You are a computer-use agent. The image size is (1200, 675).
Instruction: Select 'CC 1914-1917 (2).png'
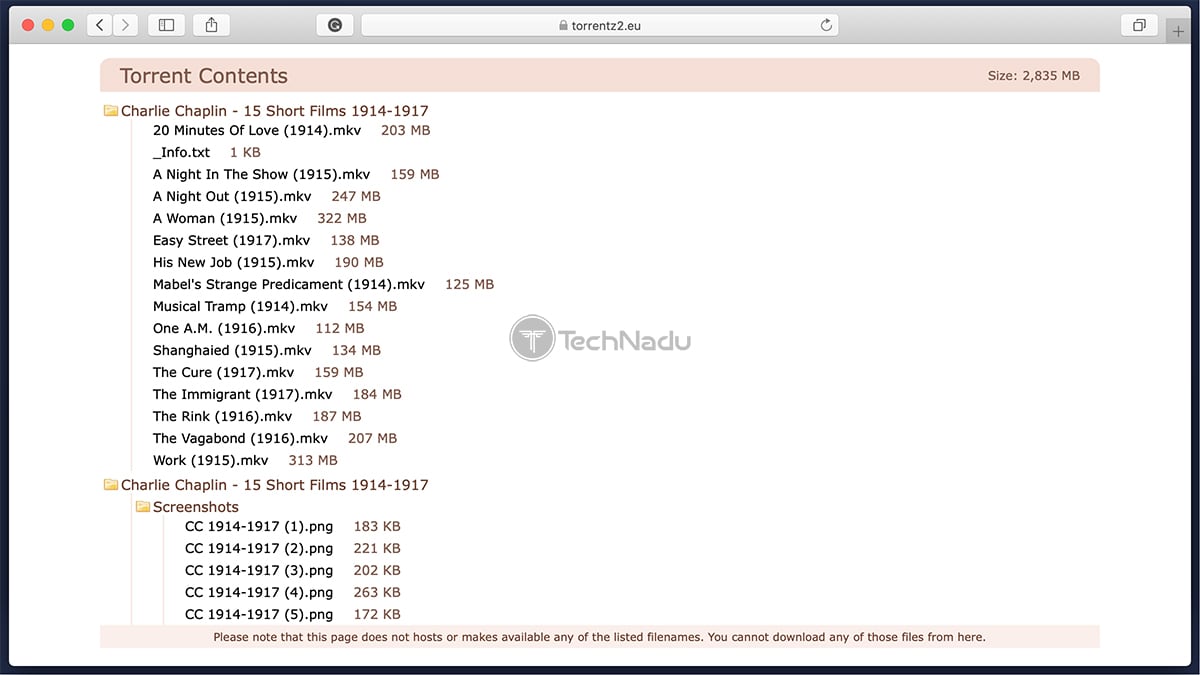(259, 548)
